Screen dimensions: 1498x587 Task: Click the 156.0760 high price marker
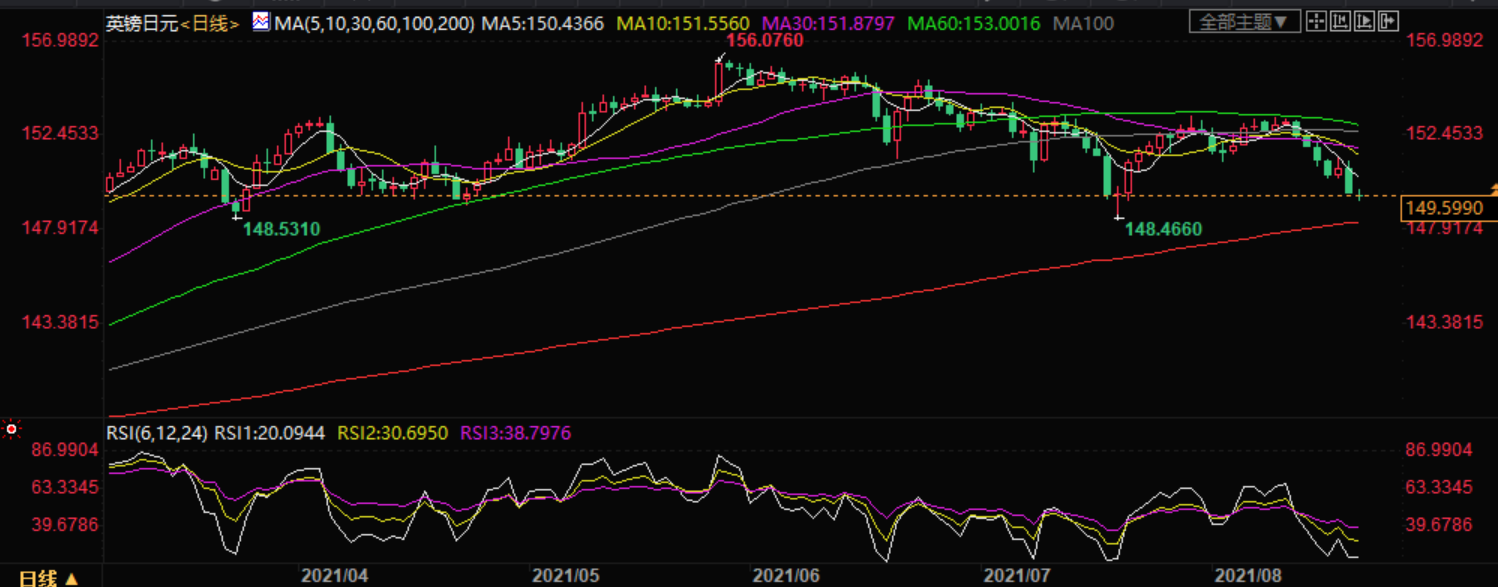tap(764, 41)
